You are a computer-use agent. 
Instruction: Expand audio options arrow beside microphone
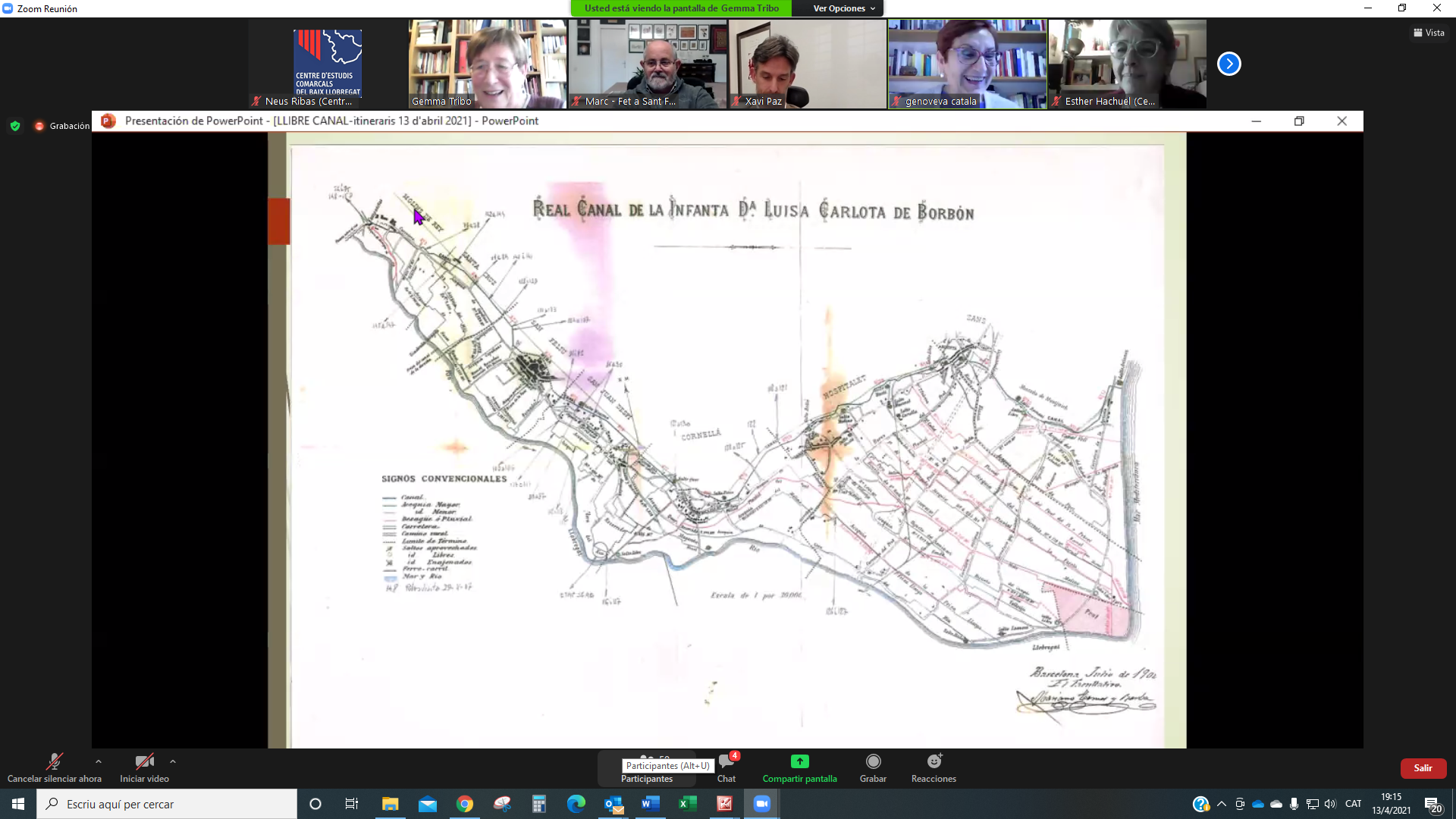tap(99, 761)
